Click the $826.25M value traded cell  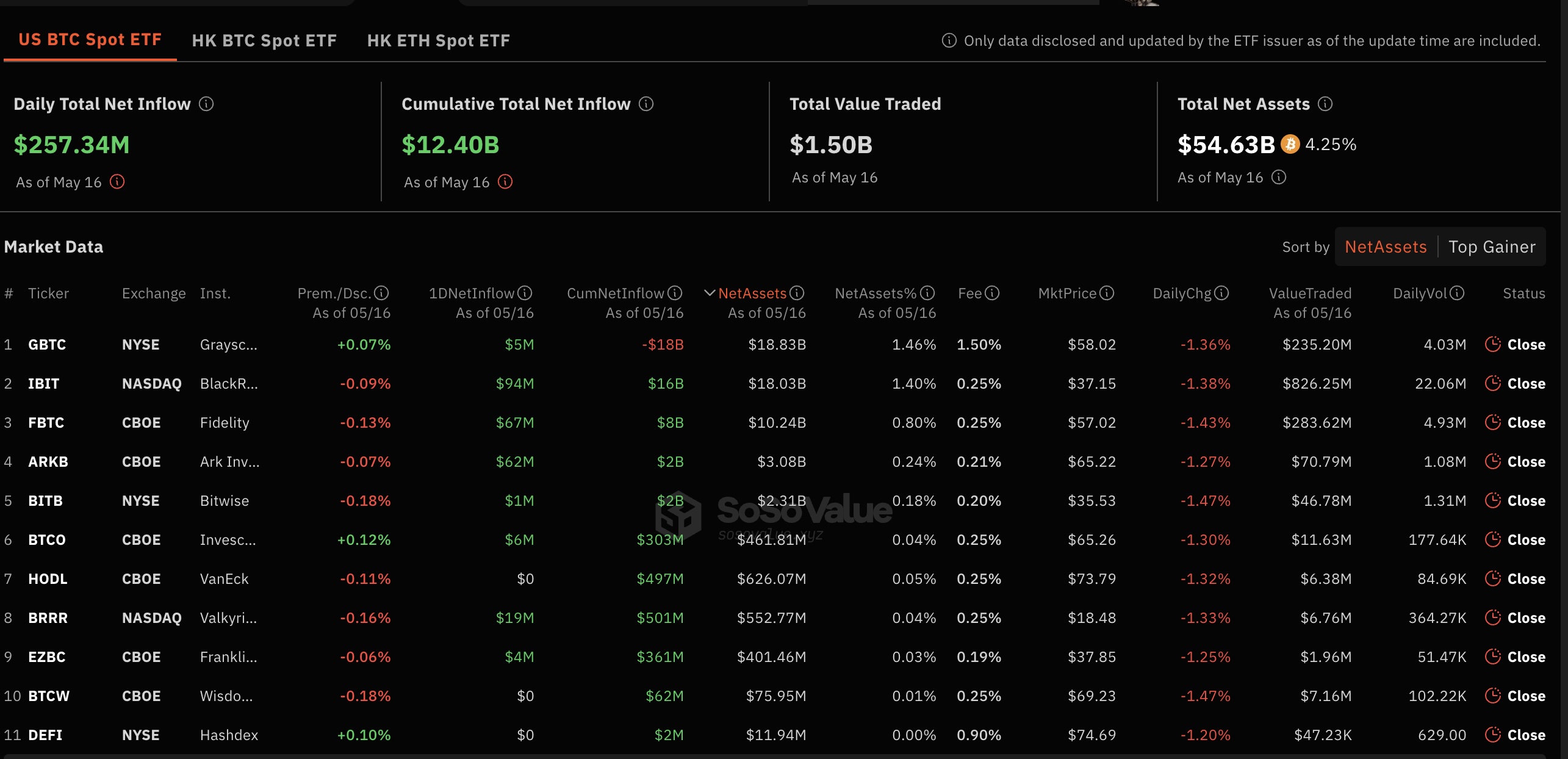click(1317, 384)
